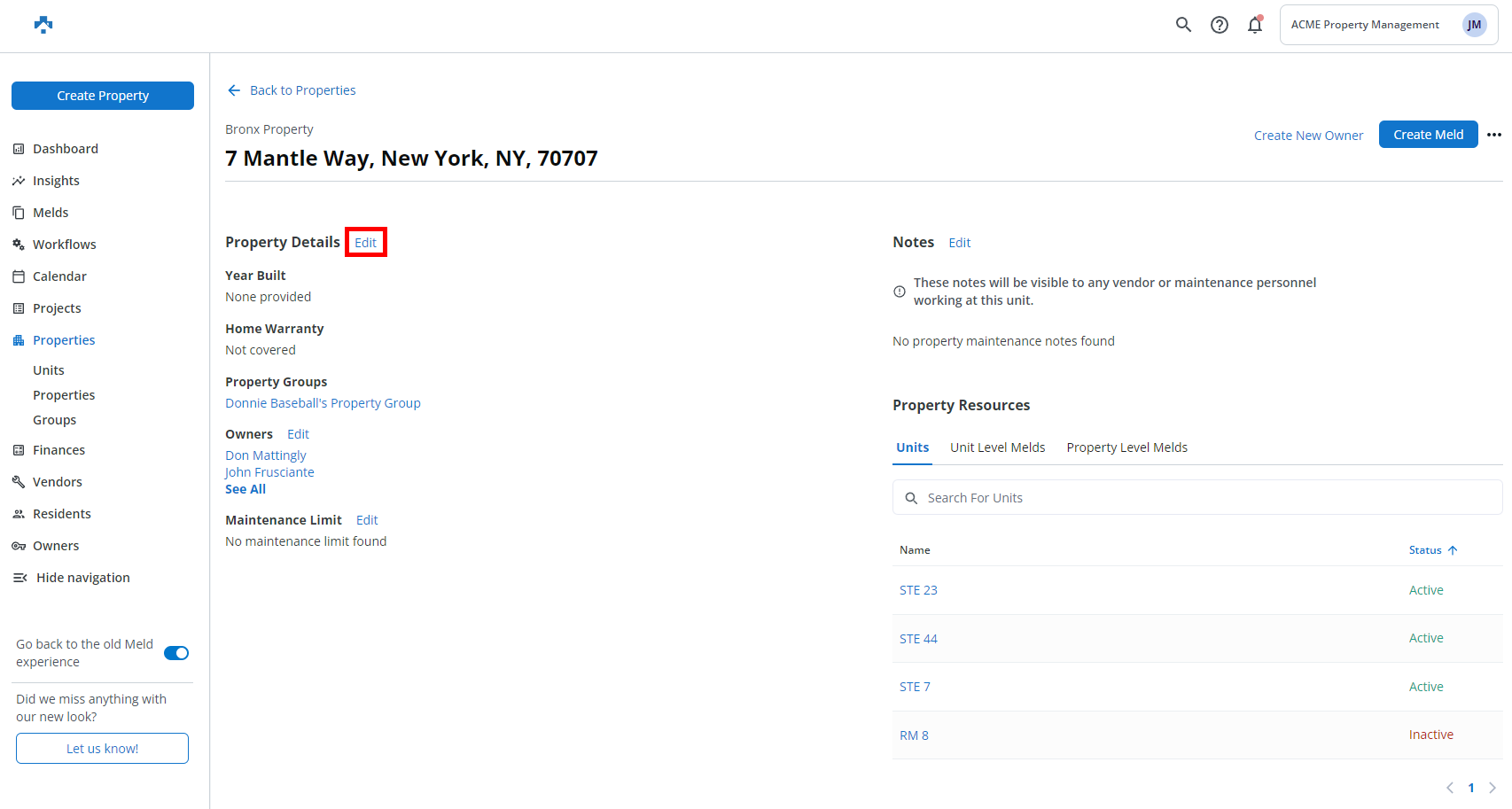Open notifications bell icon
Image resolution: width=1512 pixels, height=809 pixels.
[x=1255, y=25]
